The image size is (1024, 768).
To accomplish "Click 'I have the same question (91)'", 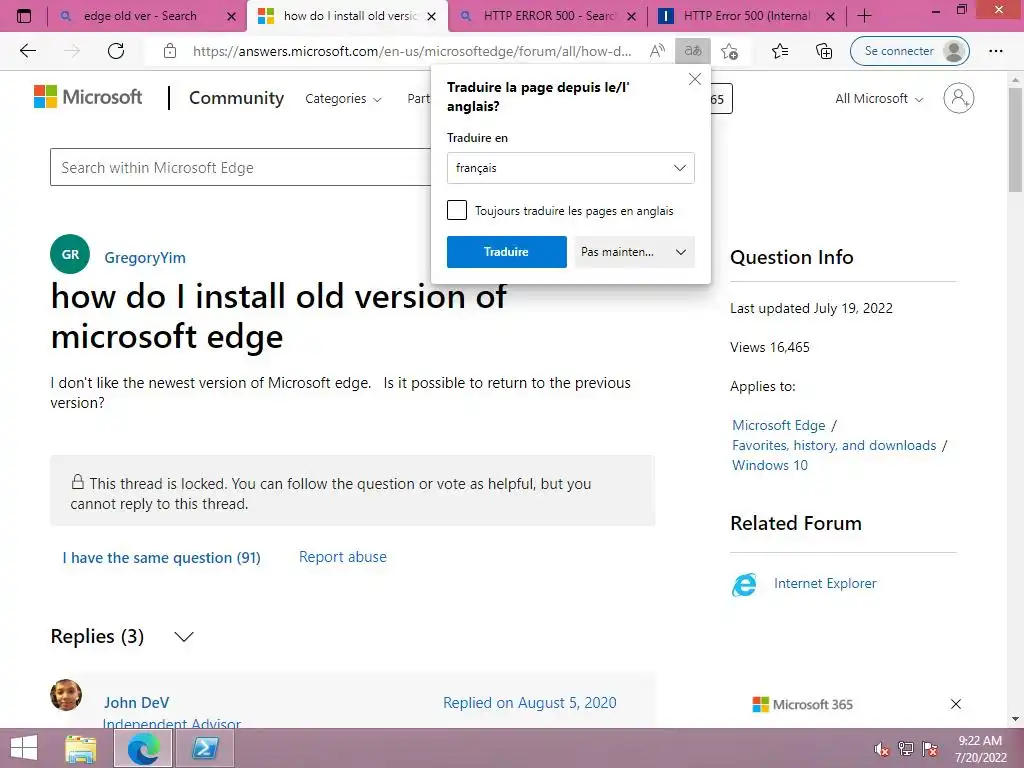I will [x=161, y=558].
